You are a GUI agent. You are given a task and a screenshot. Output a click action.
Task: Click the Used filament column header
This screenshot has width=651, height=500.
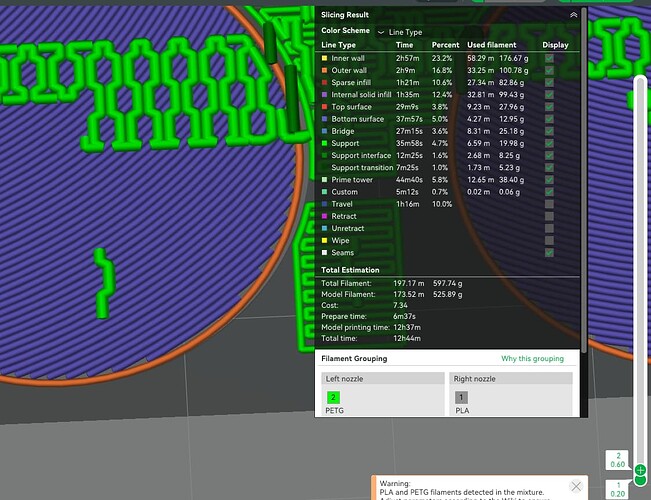492,45
